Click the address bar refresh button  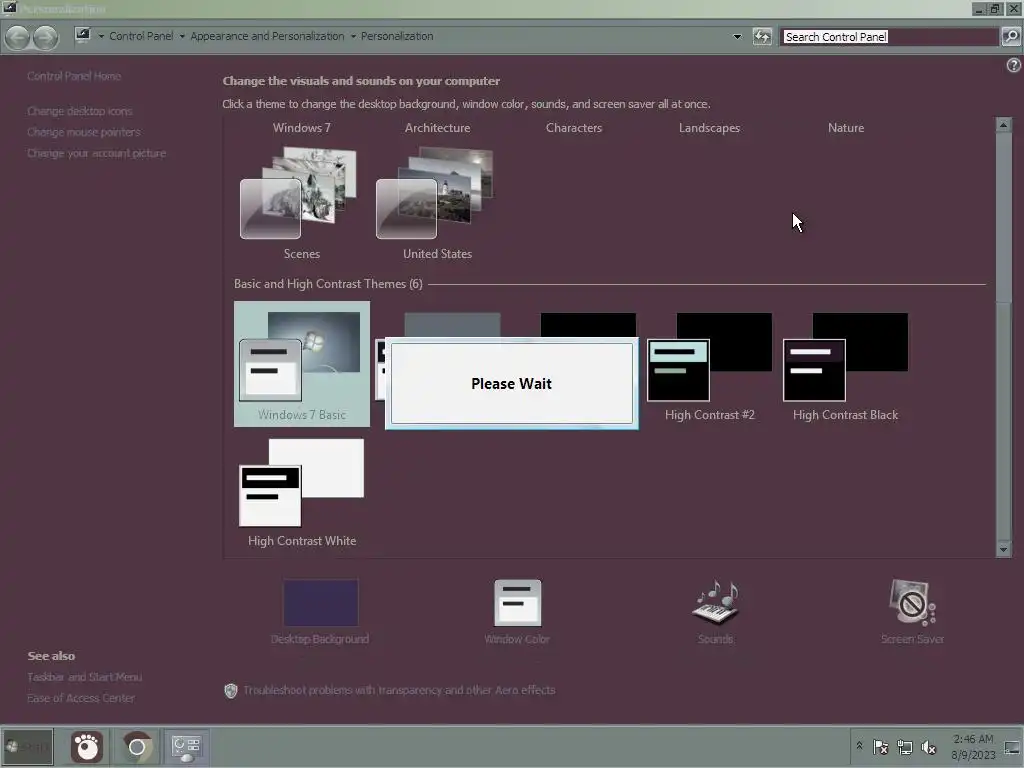[x=762, y=37]
